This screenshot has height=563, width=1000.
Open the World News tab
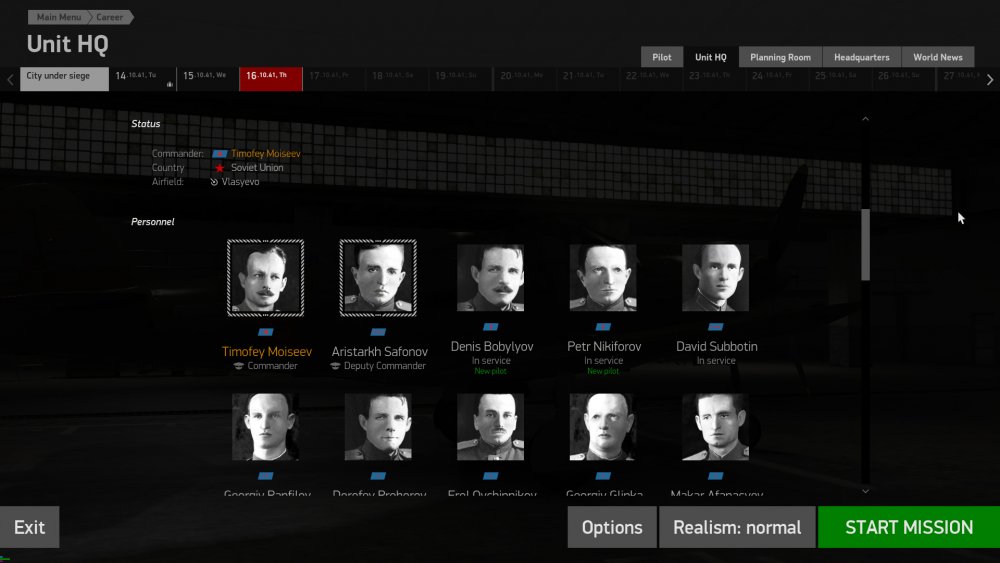(937, 57)
